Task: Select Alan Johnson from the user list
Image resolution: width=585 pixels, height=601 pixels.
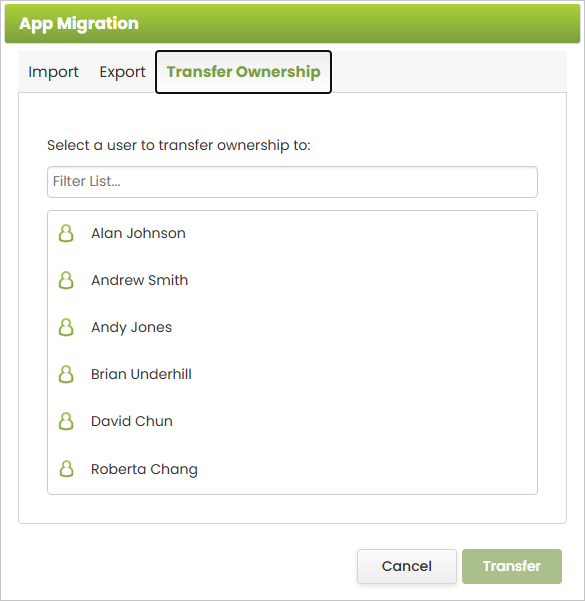Action: [292, 233]
